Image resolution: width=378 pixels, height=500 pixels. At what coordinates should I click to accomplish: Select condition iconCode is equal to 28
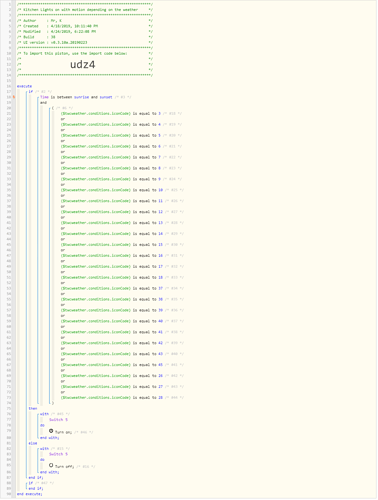click(x=112, y=398)
